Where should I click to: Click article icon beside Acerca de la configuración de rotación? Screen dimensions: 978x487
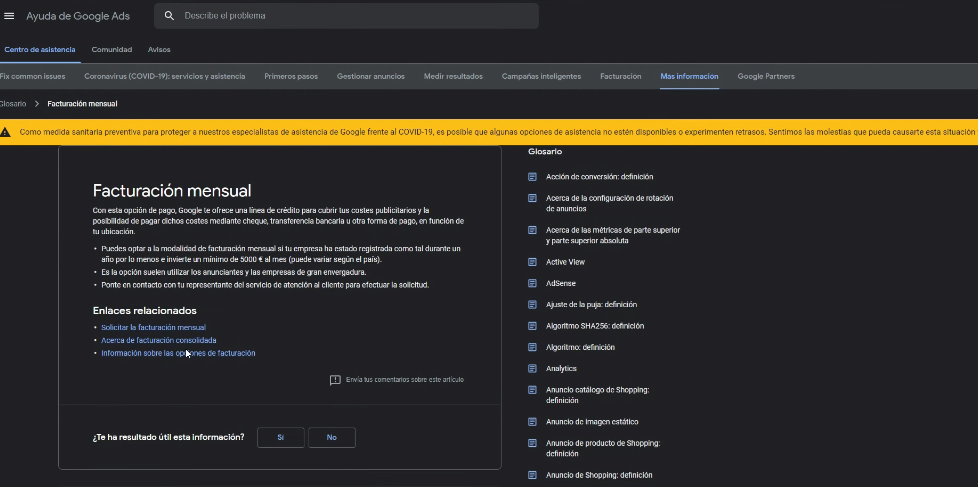click(532, 198)
